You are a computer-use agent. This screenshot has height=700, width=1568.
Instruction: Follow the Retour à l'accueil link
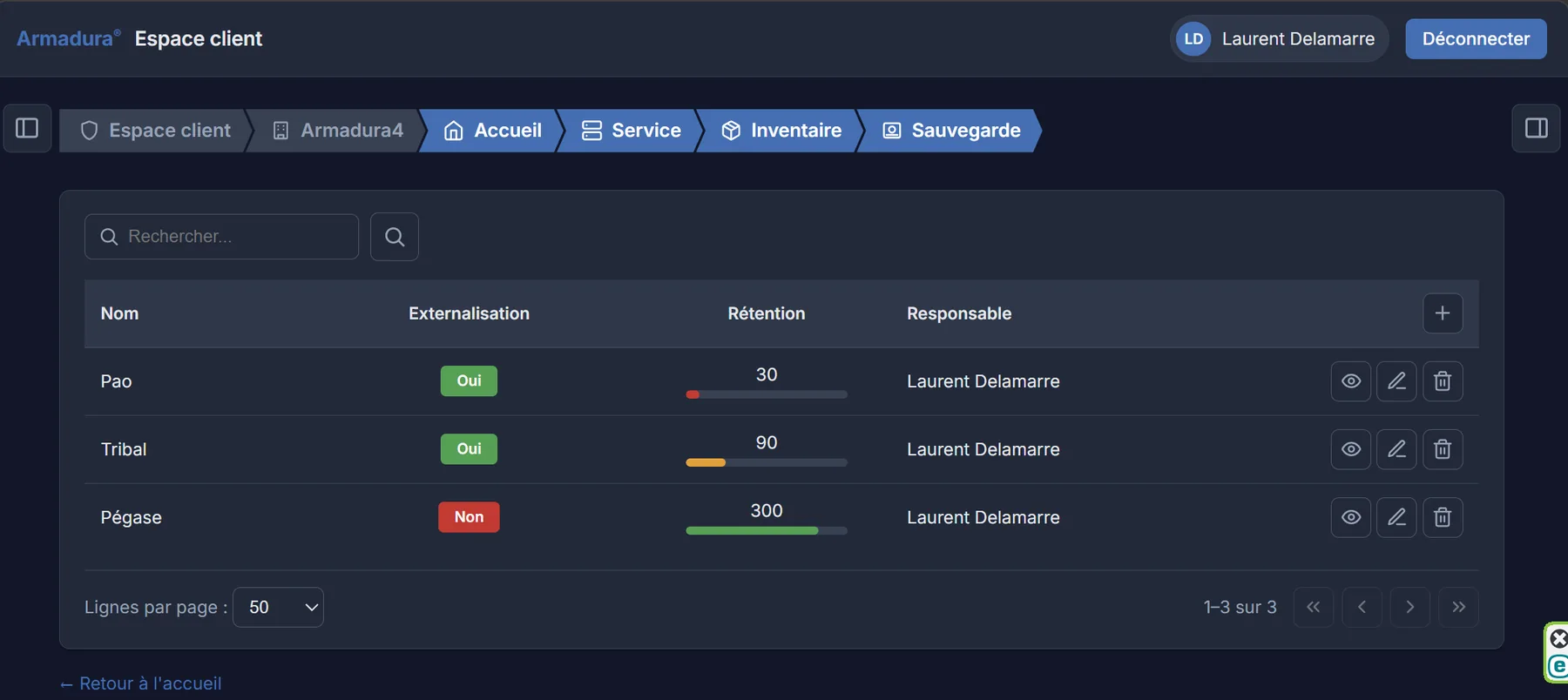coord(140,683)
